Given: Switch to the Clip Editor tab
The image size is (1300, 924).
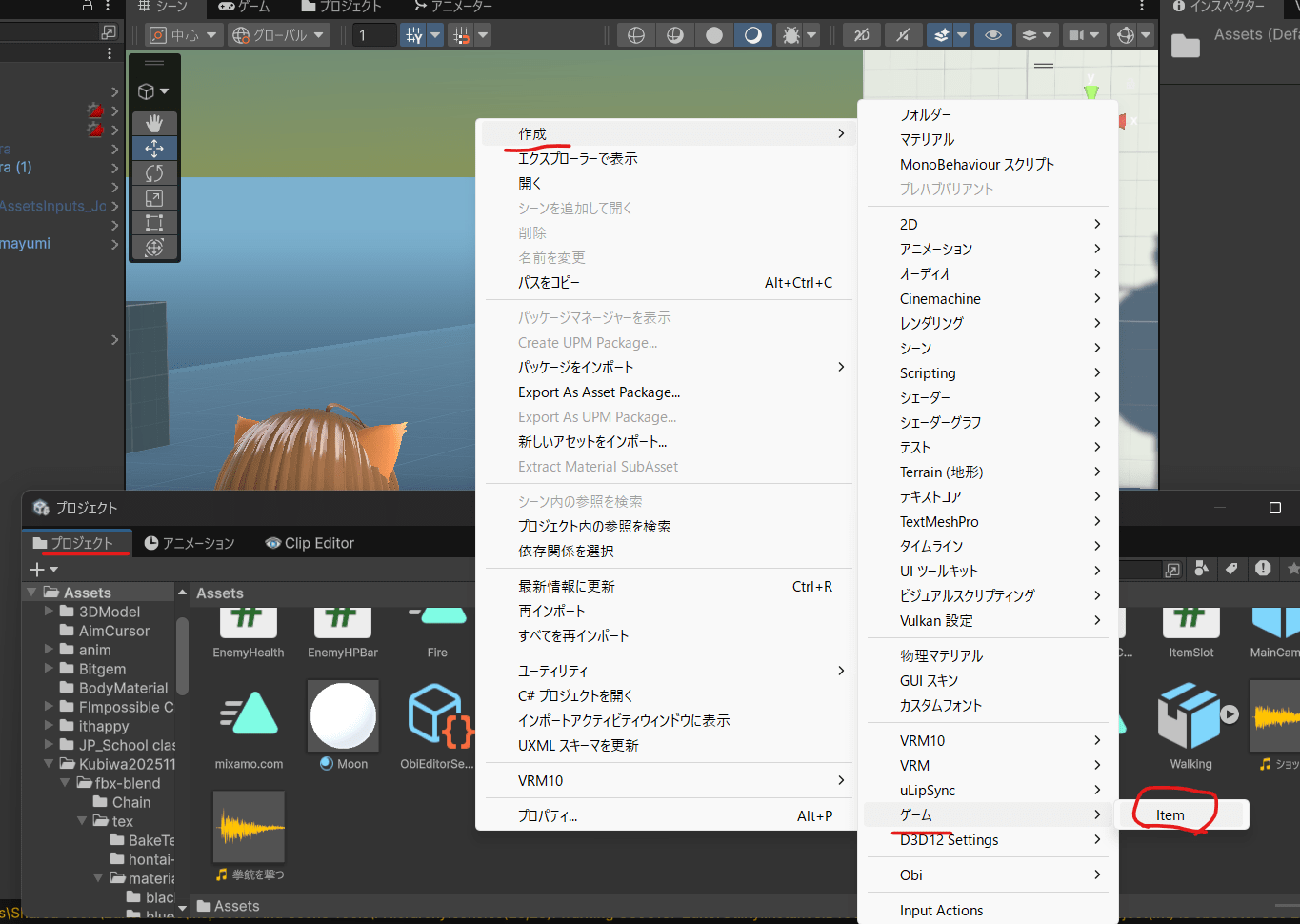Looking at the screenshot, I should 310,543.
